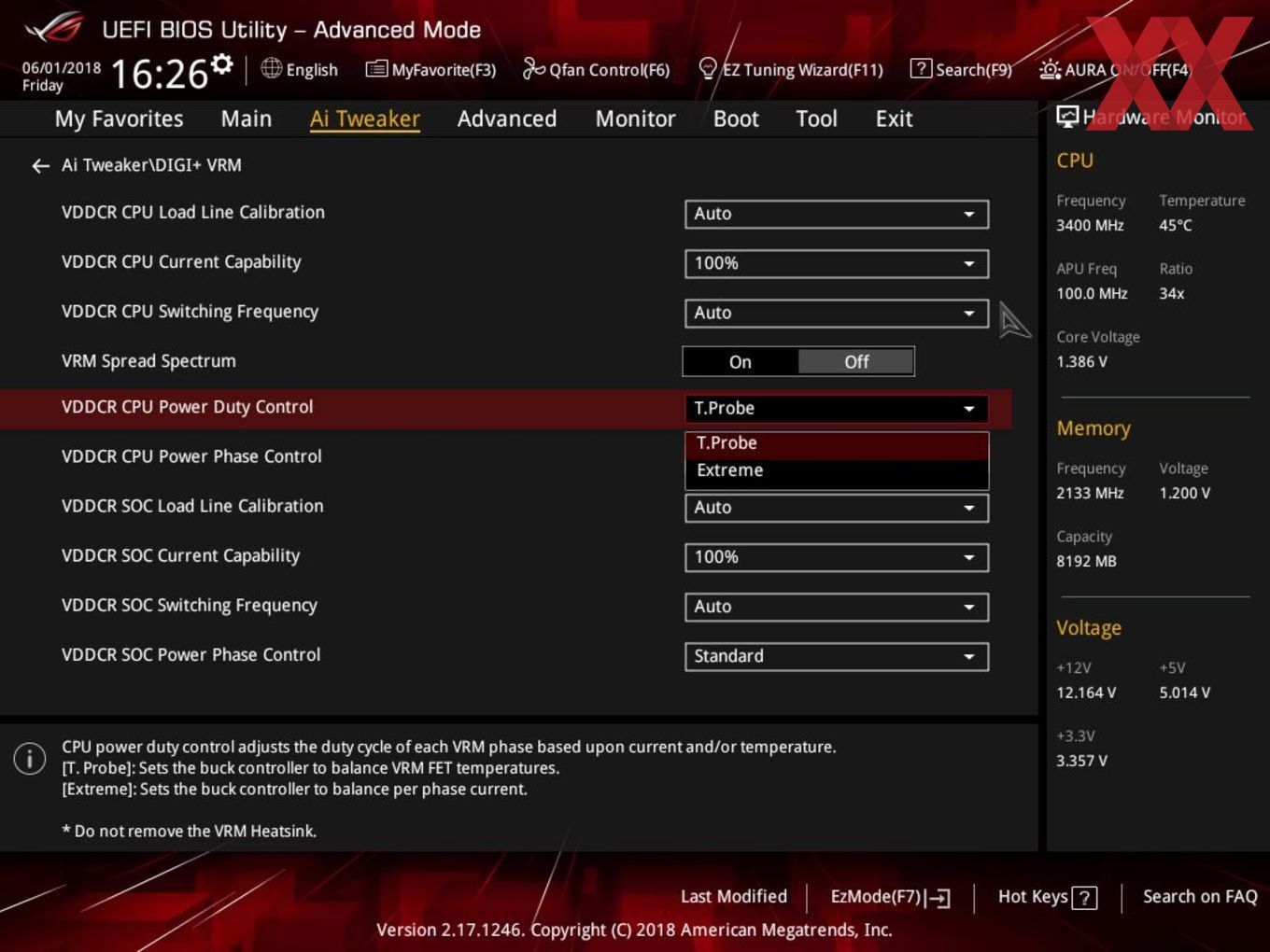The image size is (1270, 952).
Task: Click +3.3V reading 3.357 V
Action: point(1081,762)
